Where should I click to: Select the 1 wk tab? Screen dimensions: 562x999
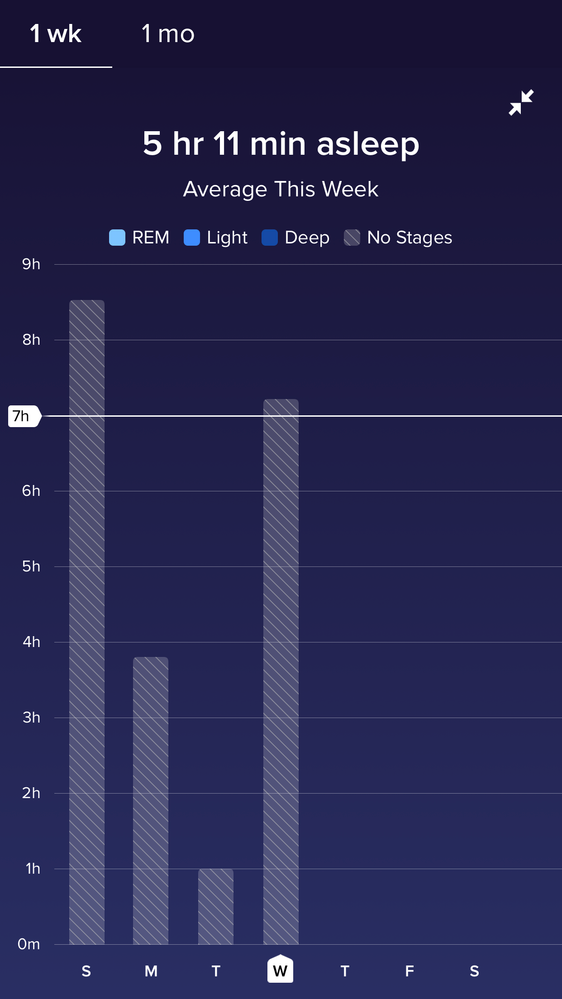pos(55,34)
